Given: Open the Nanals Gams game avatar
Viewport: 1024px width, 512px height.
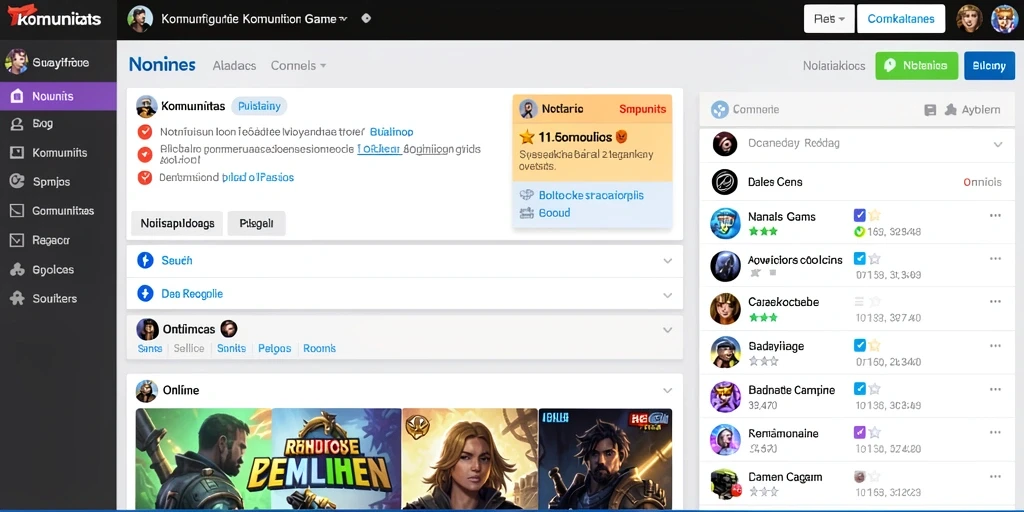Looking at the screenshot, I should coord(725,223).
